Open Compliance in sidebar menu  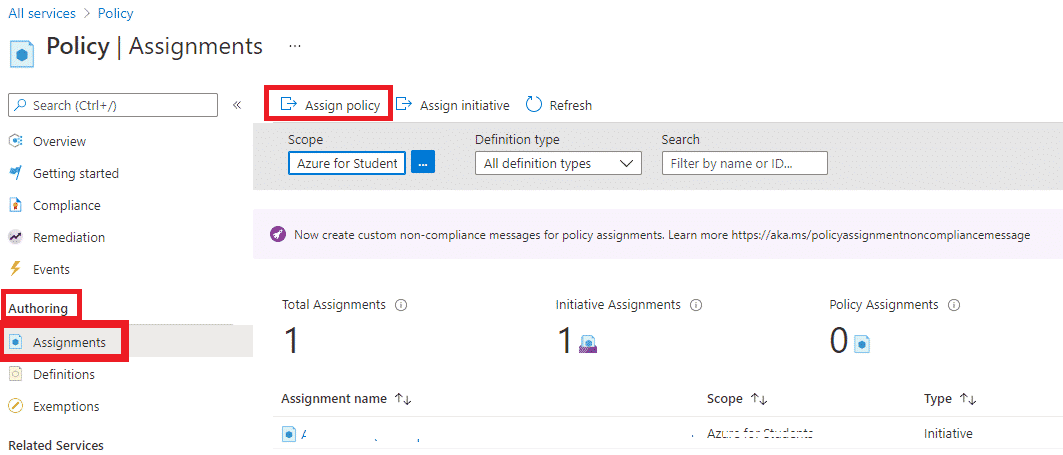tap(66, 205)
